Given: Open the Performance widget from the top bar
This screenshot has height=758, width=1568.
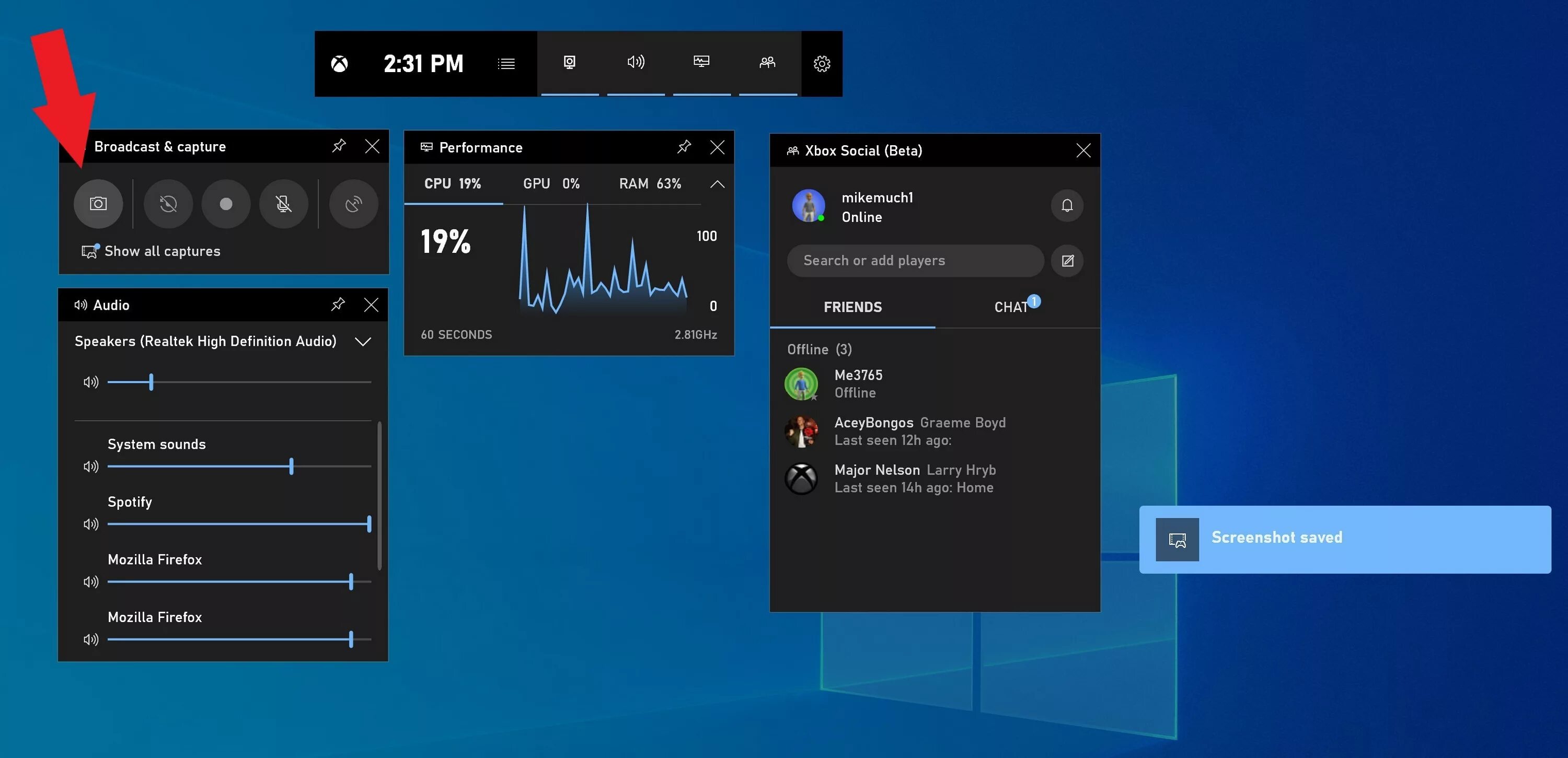Looking at the screenshot, I should pyautogui.click(x=701, y=62).
